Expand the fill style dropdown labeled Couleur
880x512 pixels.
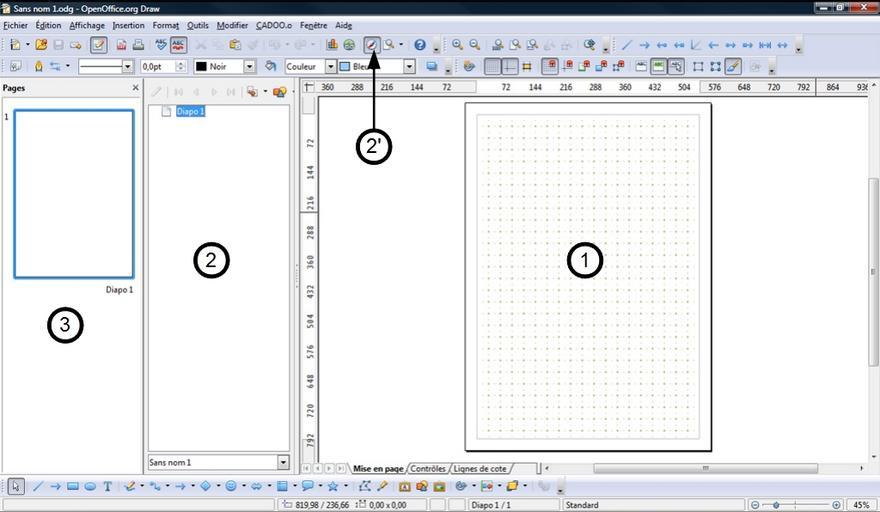[330, 67]
